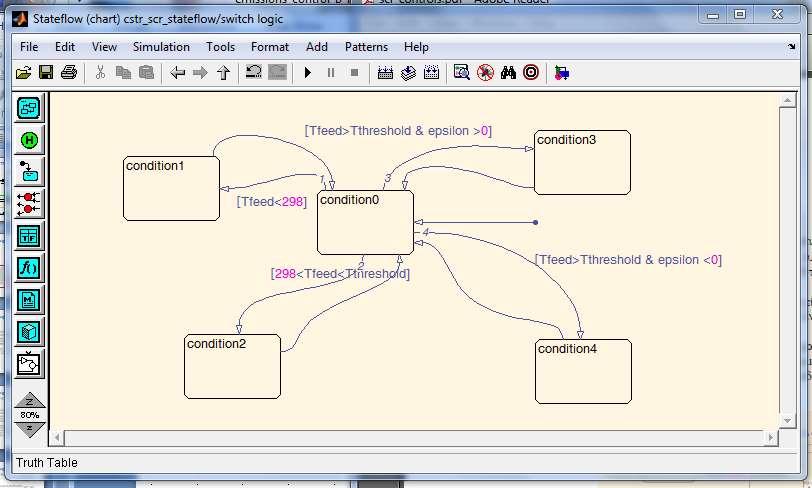This screenshot has height=488, width=812.
Task: Open the Add menu
Action: coord(316,47)
